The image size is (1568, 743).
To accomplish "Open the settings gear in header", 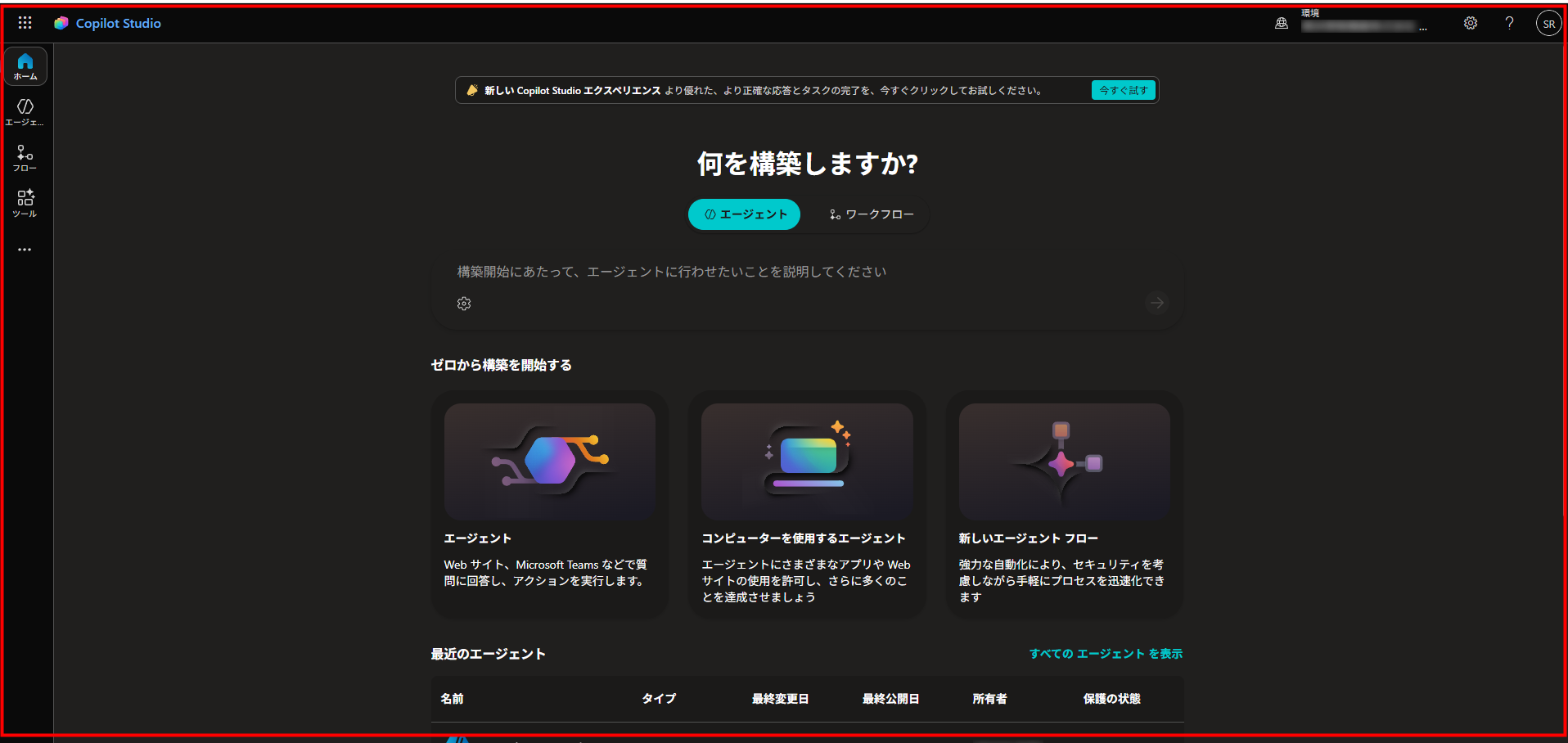I will coord(1471,23).
